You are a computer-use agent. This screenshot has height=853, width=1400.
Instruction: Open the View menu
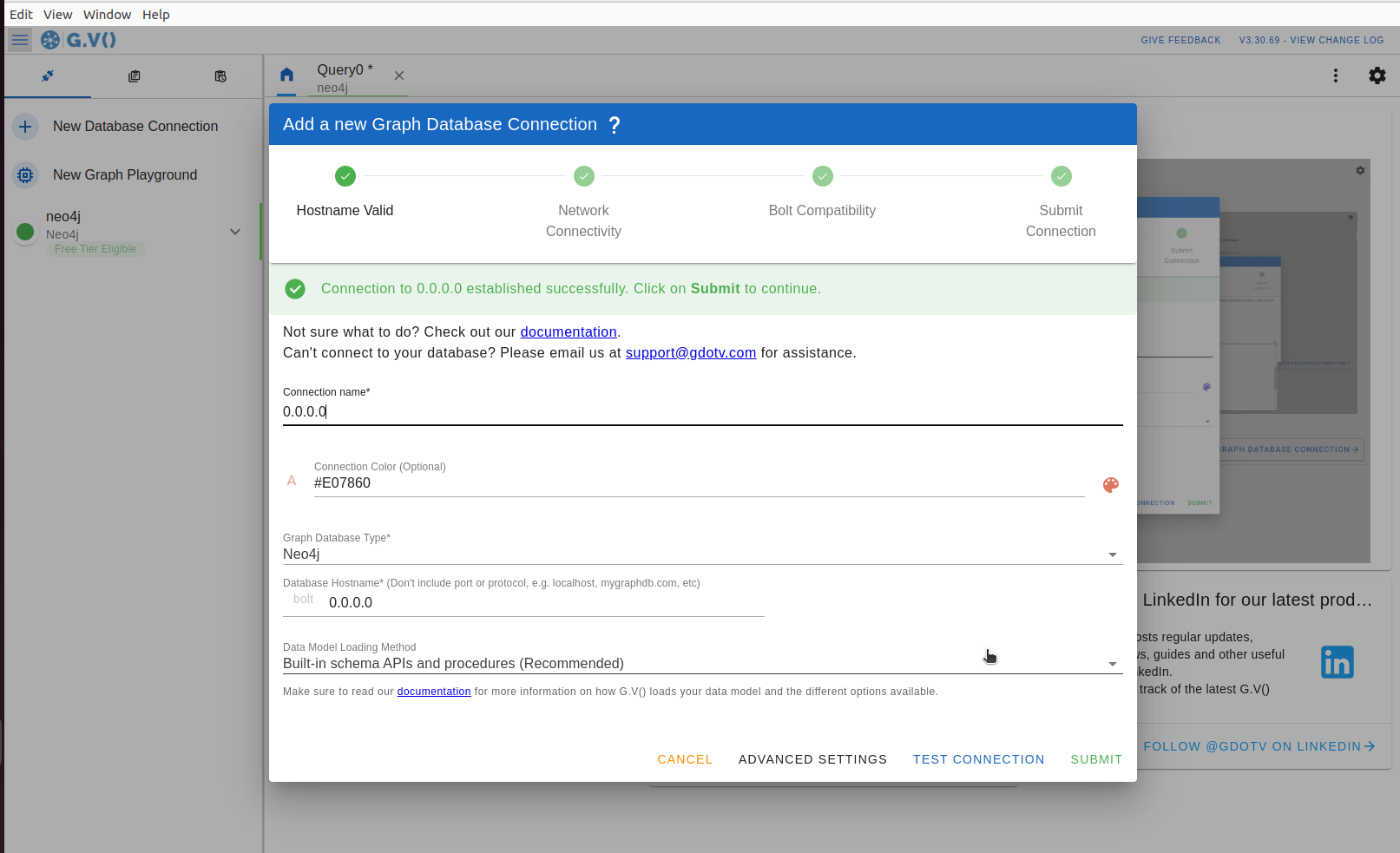tap(58, 15)
